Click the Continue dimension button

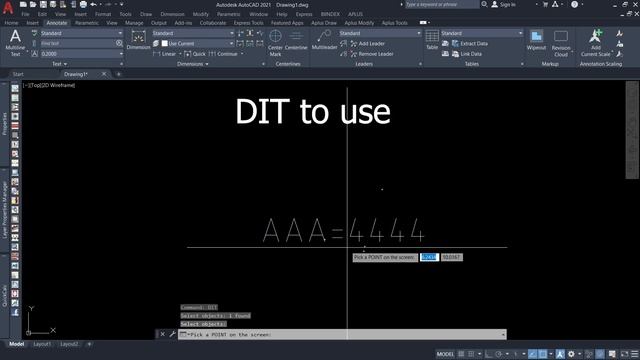[223, 54]
